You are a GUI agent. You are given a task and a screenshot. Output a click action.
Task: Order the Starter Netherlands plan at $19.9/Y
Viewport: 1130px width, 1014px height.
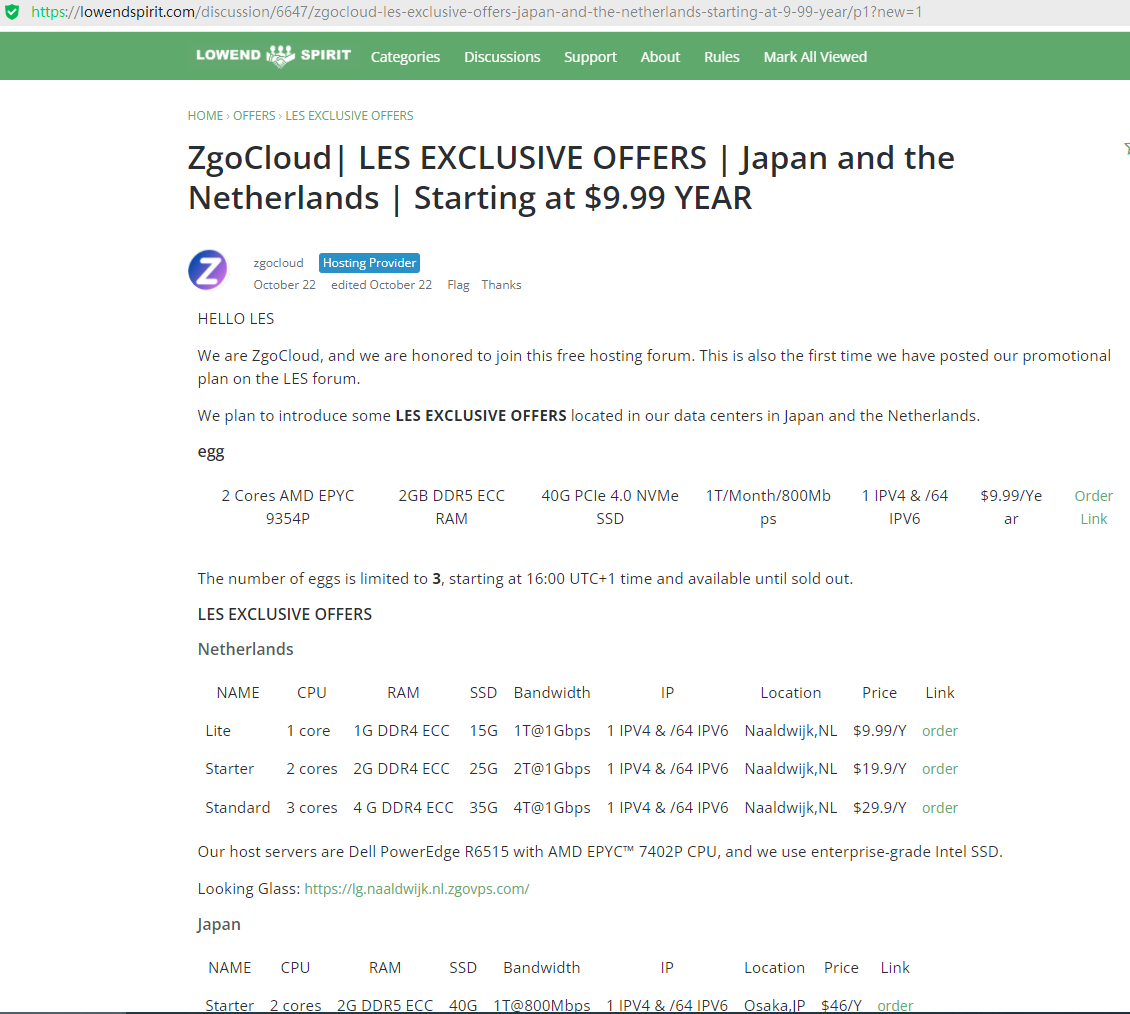940,769
